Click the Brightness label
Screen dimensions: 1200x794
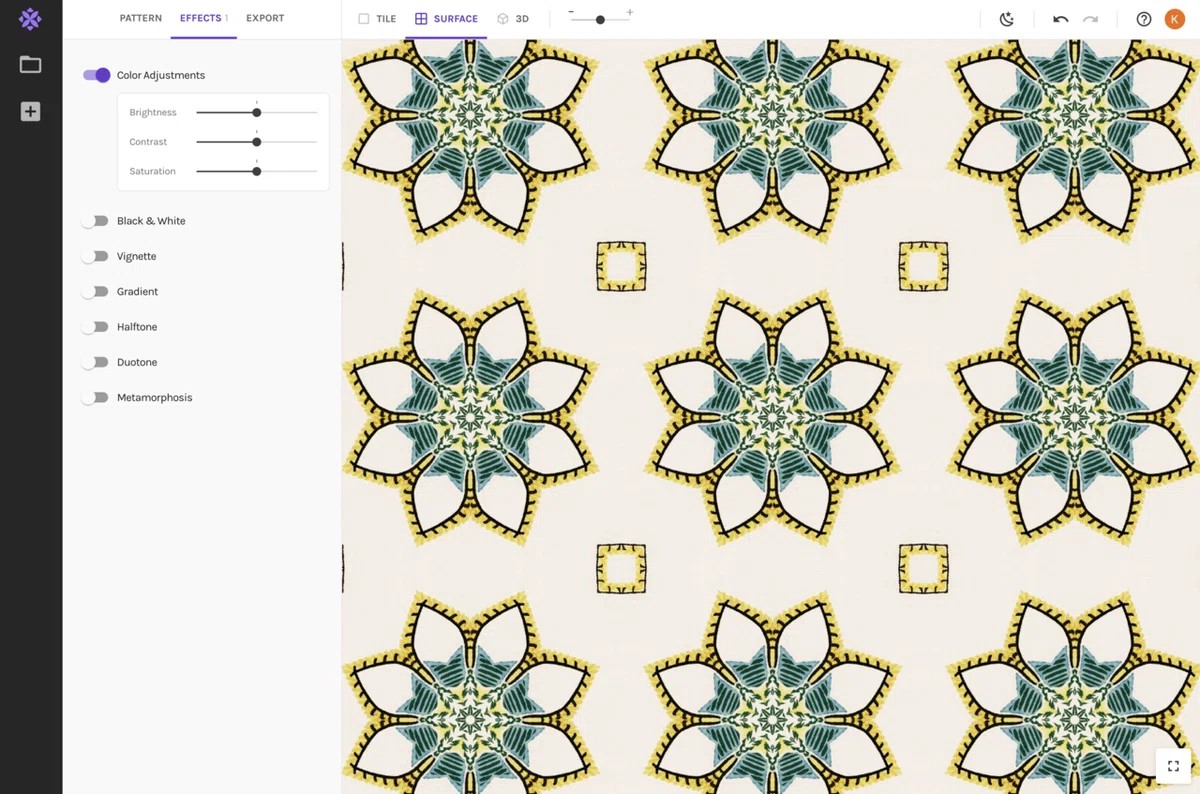(x=153, y=113)
